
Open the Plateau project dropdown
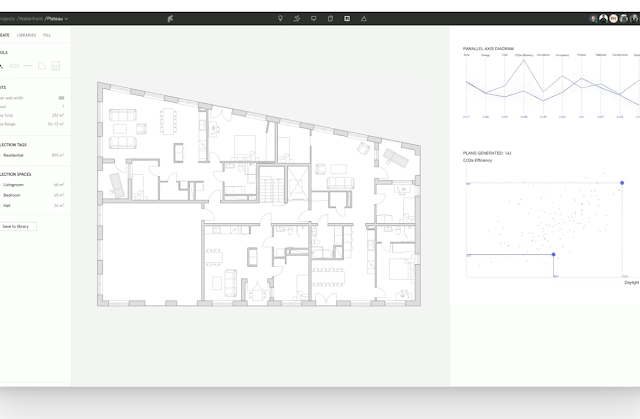tap(54, 18)
